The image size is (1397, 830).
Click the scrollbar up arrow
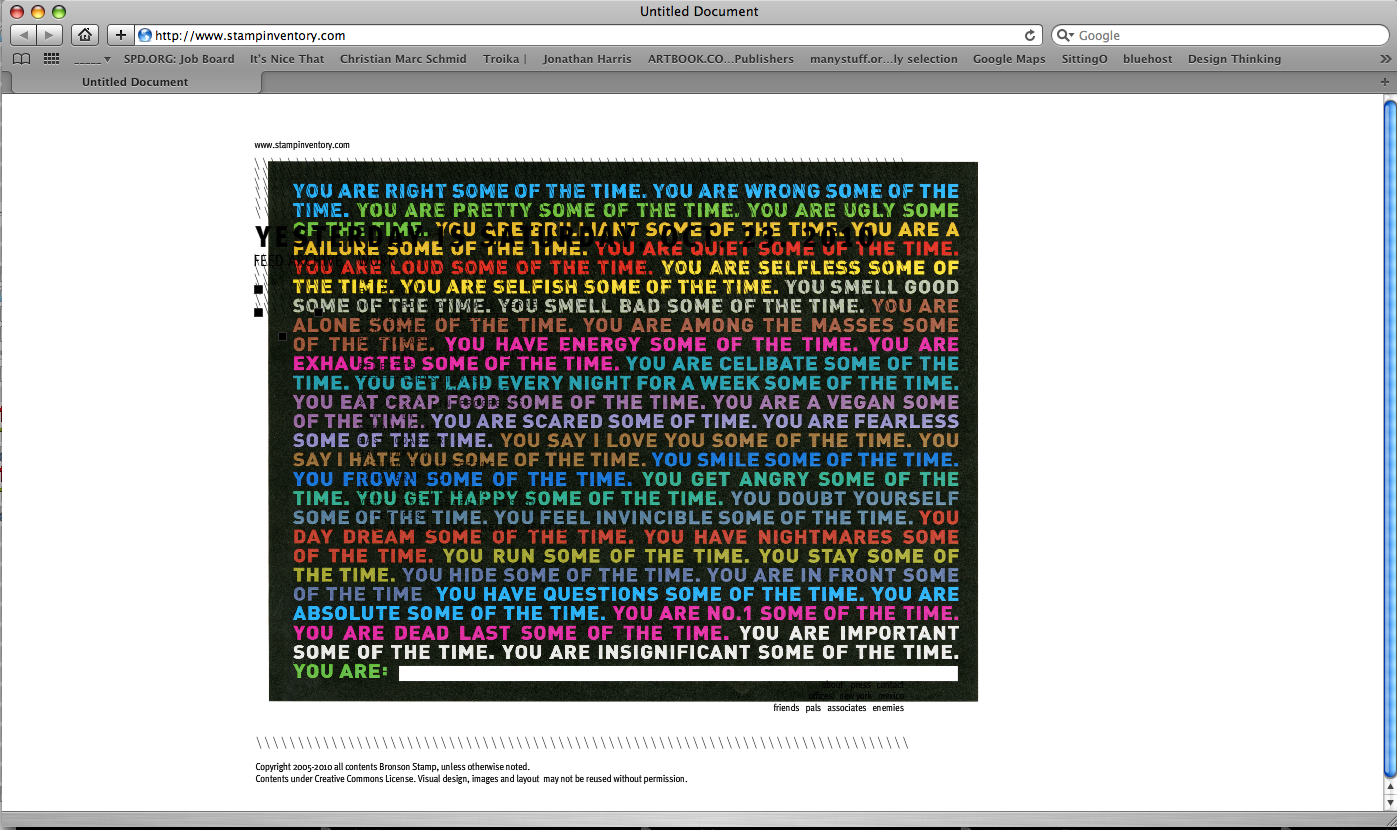(x=1390, y=785)
